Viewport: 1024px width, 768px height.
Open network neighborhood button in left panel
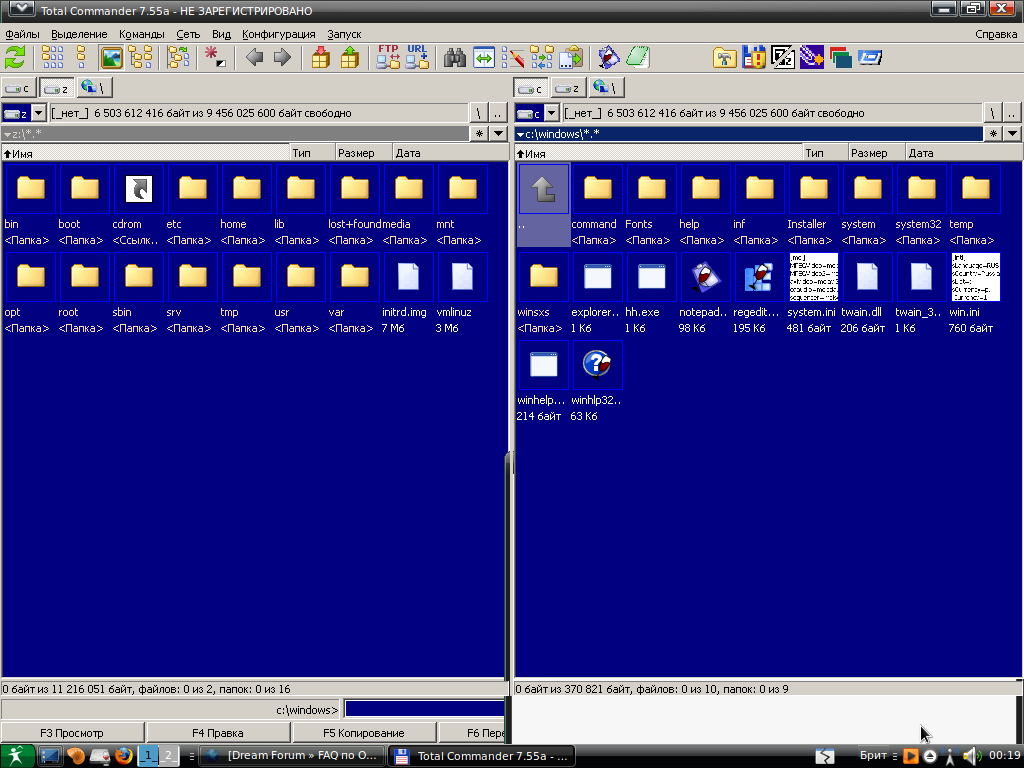[x=94, y=88]
